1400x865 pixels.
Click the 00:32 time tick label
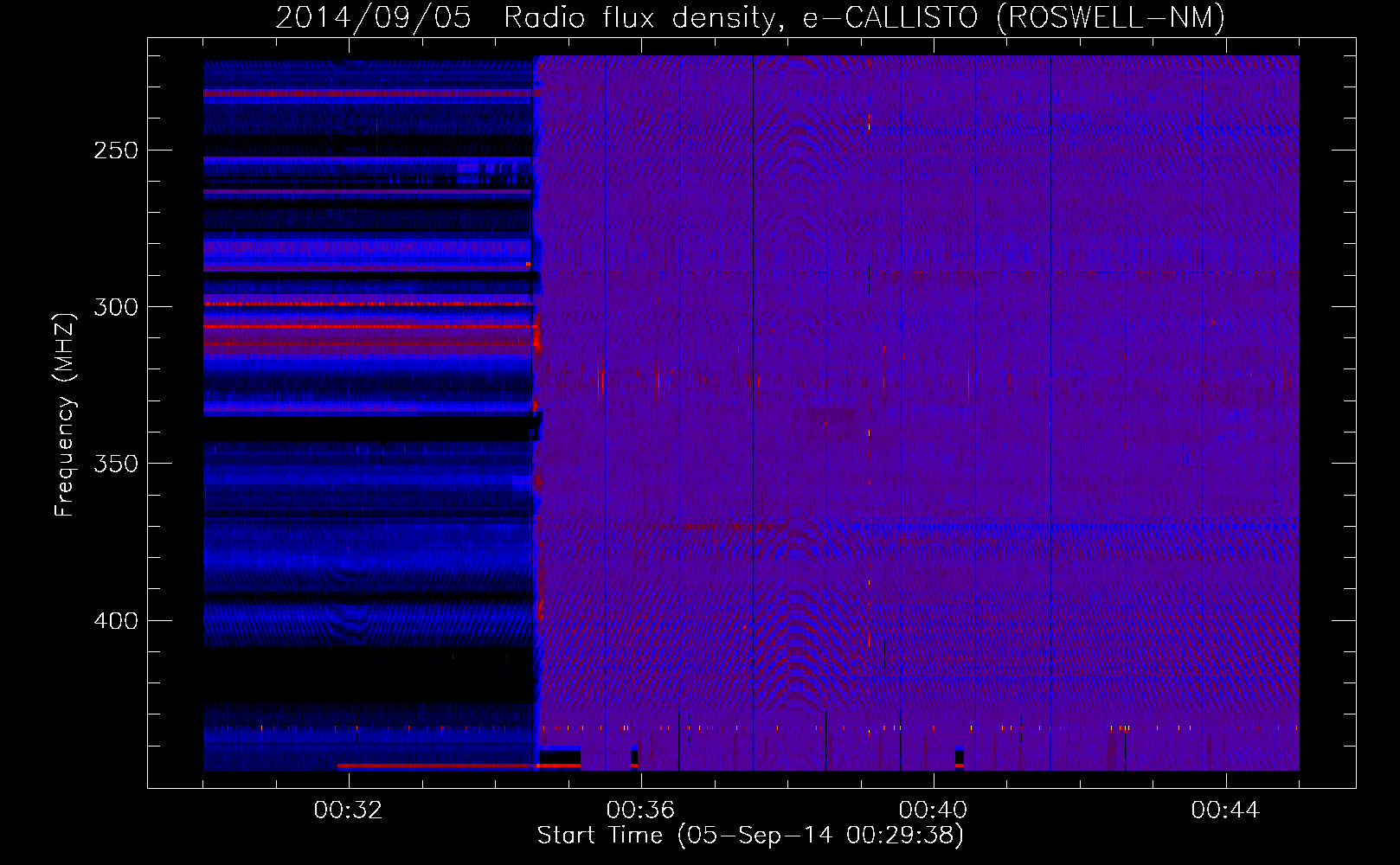(348, 811)
